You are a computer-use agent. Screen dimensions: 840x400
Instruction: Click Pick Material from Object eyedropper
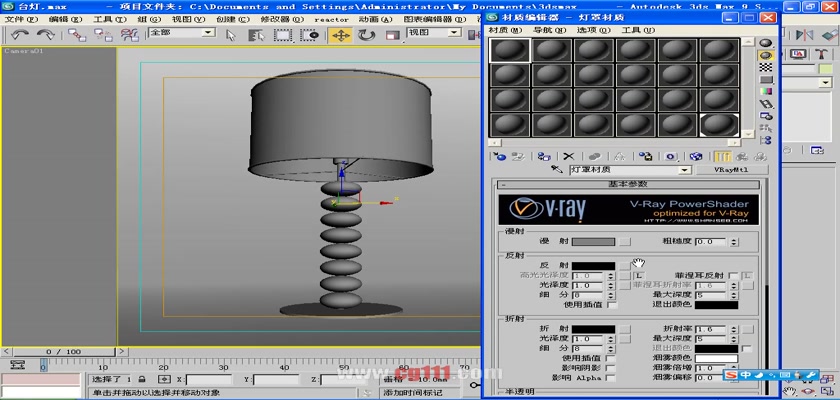(x=558, y=170)
